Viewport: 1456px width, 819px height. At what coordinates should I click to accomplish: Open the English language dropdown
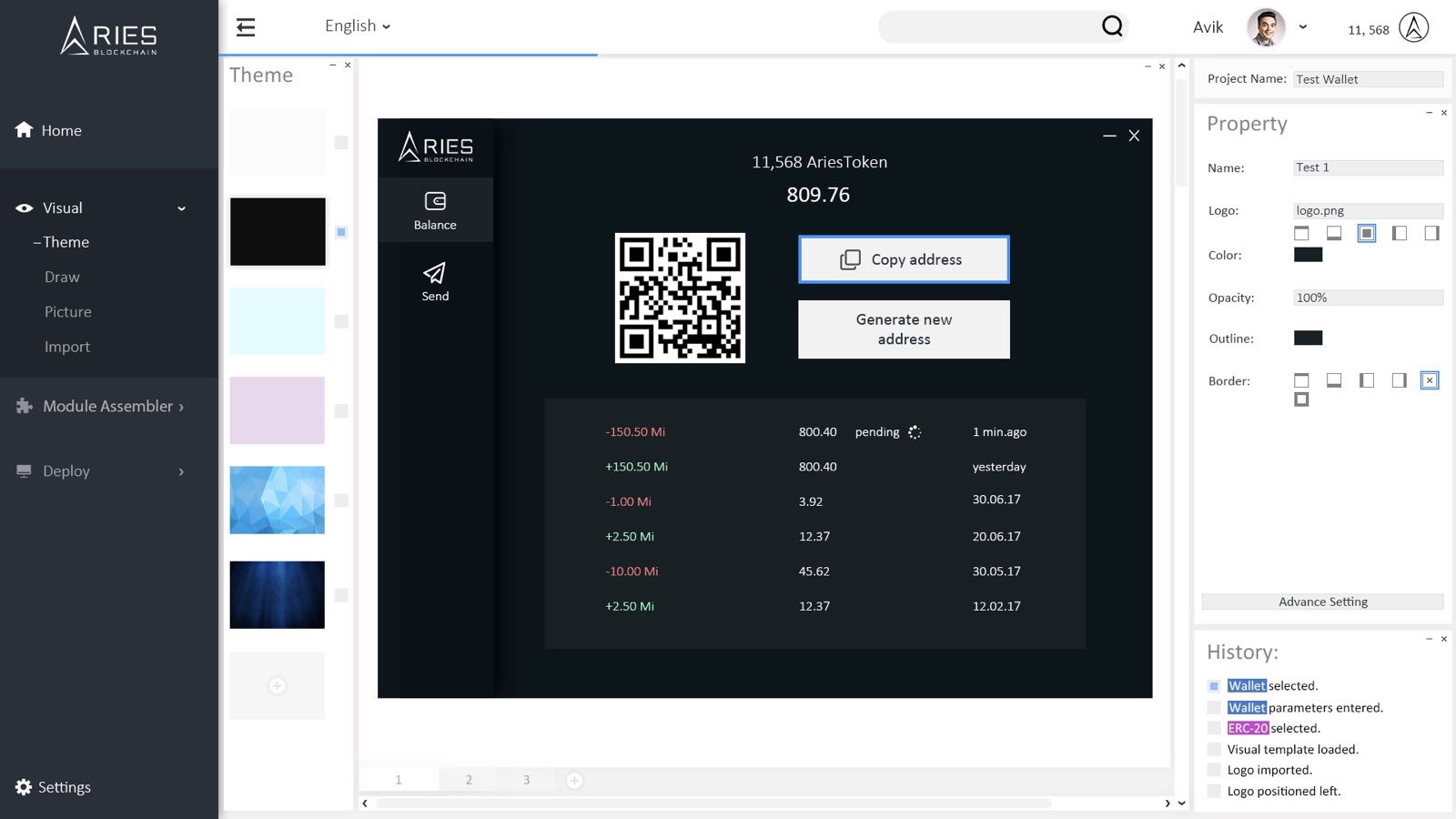[x=358, y=26]
